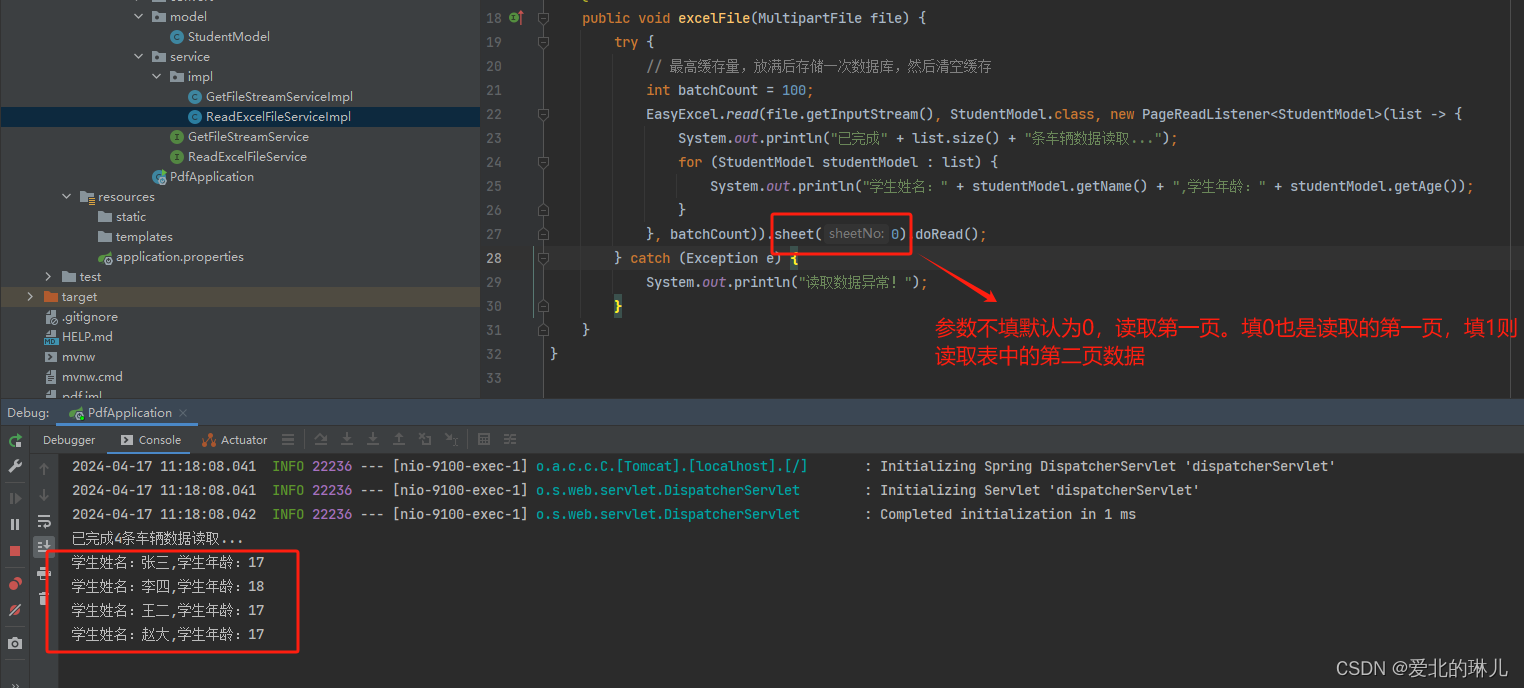The height and width of the screenshot is (688, 1524).
Task: Stop the debug session red square
Action: pos(15,550)
